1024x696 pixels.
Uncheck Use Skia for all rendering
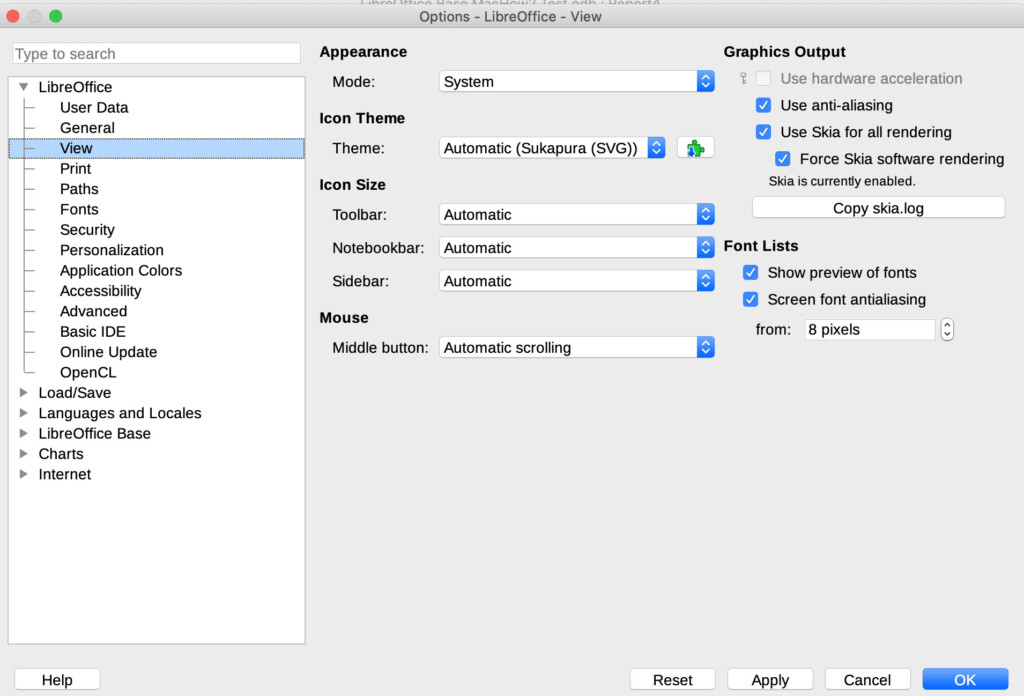tap(763, 132)
